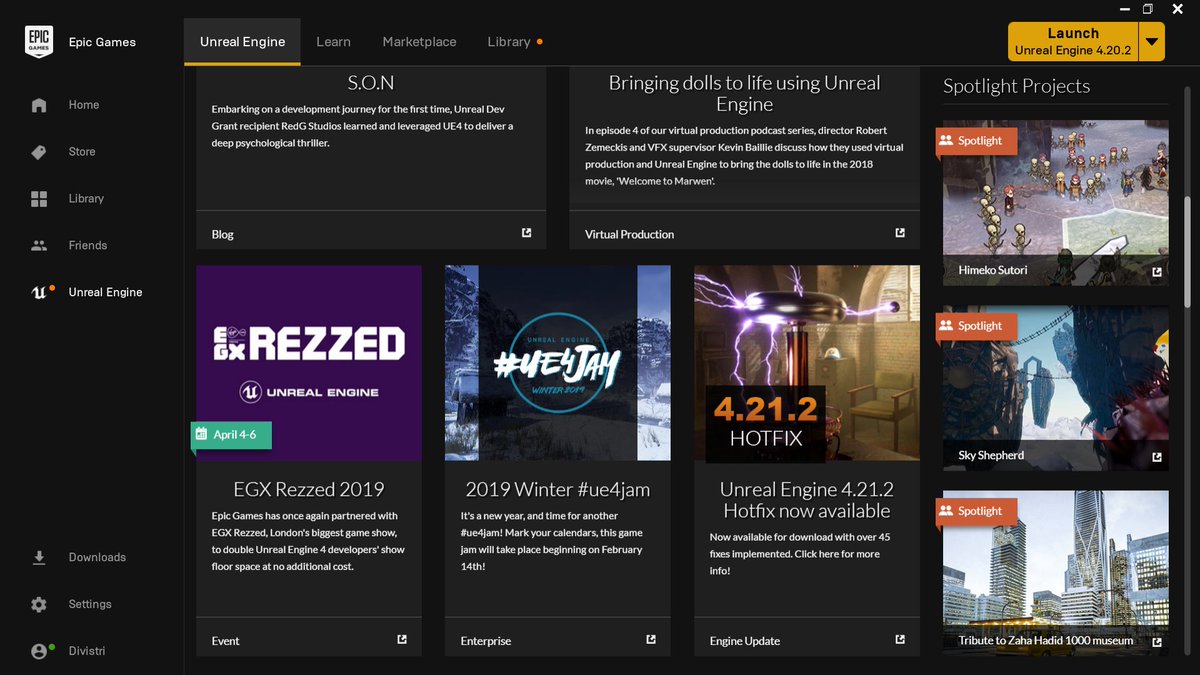1200x675 pixels.
Task: Click the 4.21.2 Hotfix banner image
Action: [x=807, y=363]
